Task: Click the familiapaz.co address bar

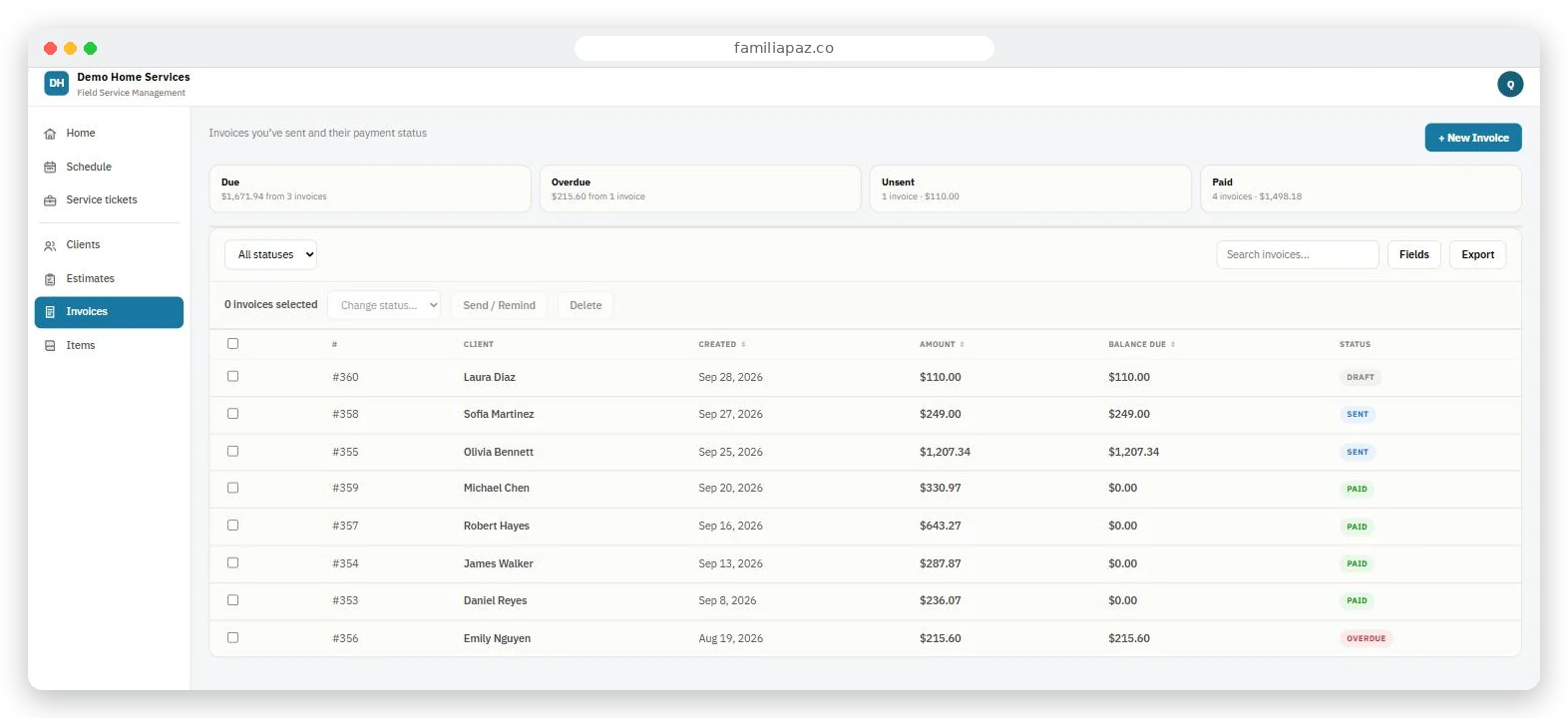Action: pos(784,48)
